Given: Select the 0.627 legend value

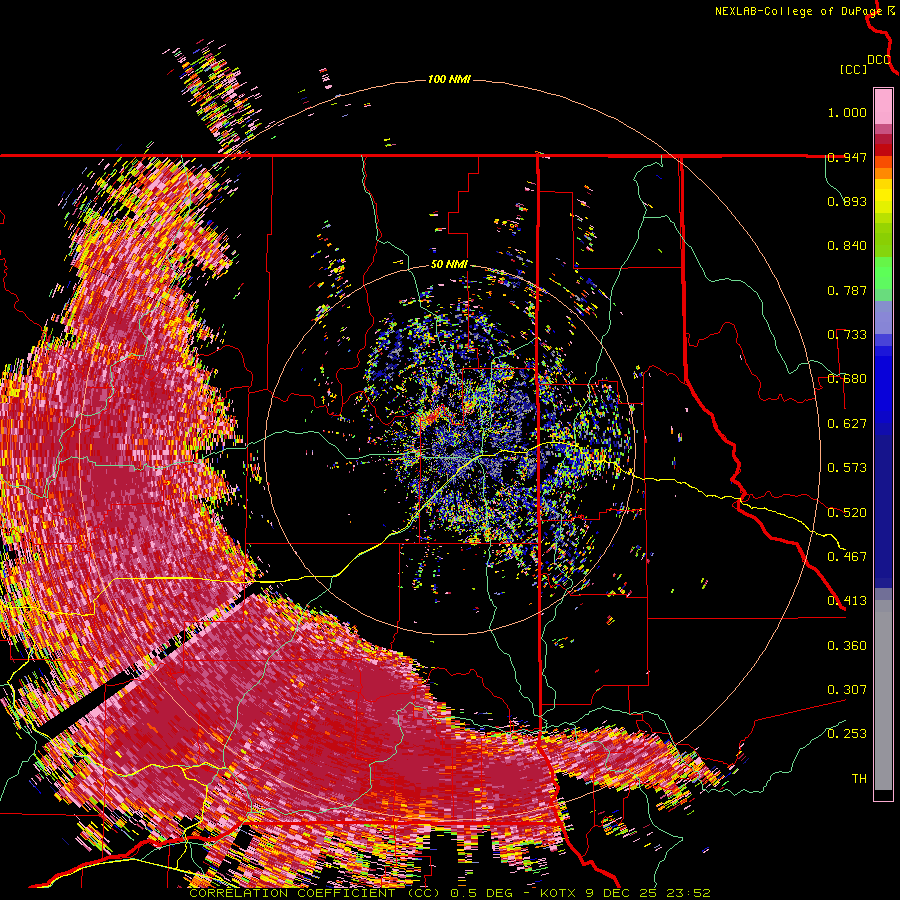Looking at the screenshot, I should point(847,424).
